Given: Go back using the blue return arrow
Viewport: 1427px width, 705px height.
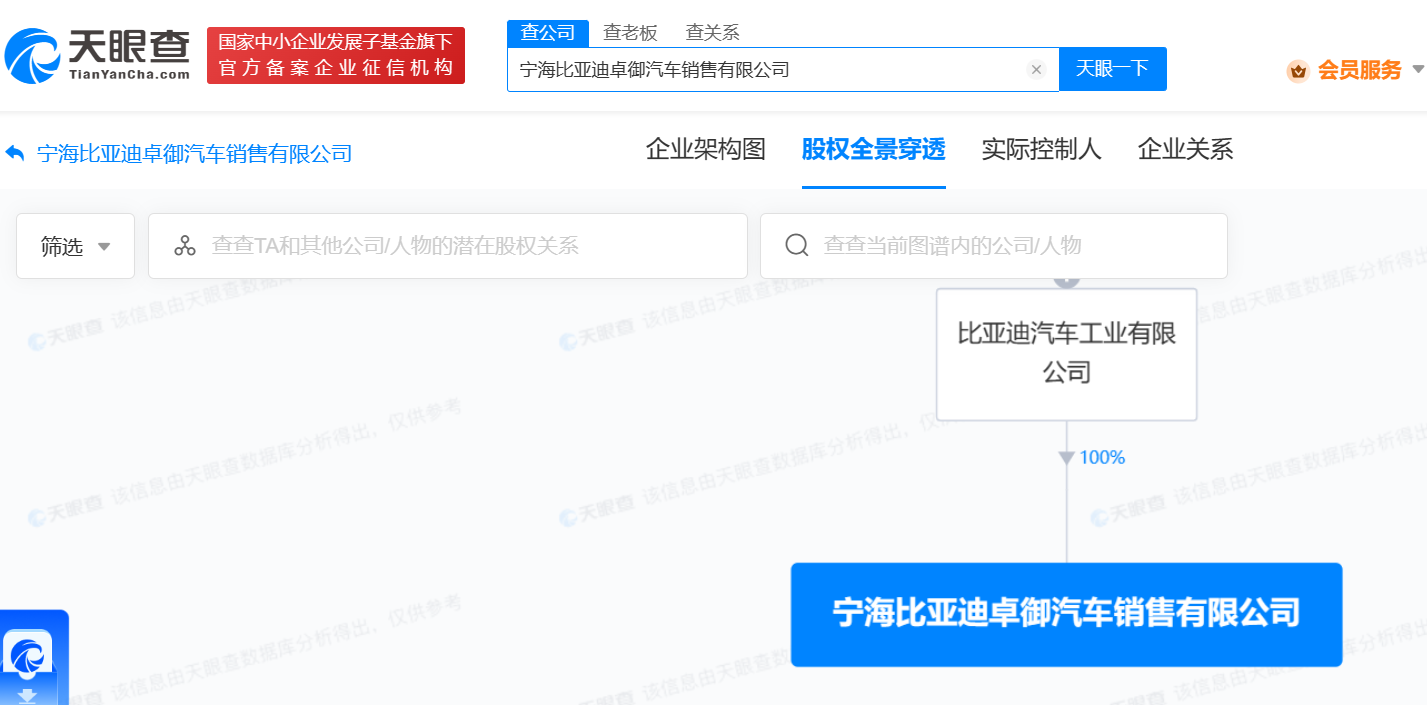Looking at the screenshot, I should (x=14, y=153).
